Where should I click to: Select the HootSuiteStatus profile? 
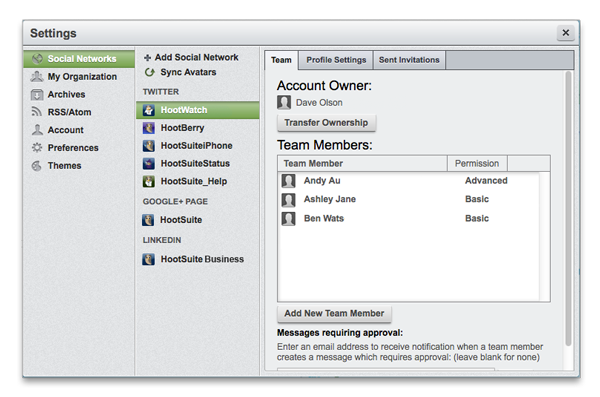[x=197, y=163]
